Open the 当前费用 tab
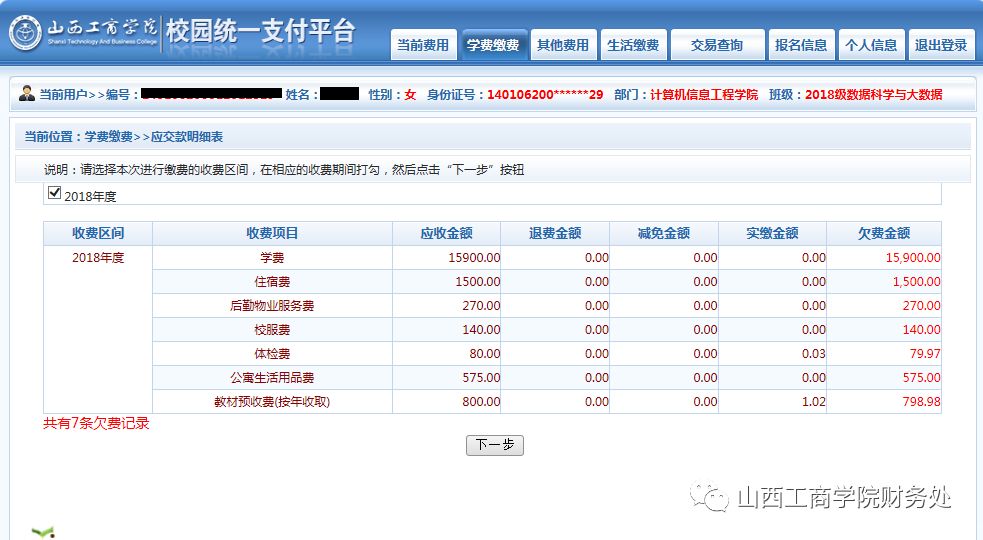The image size is (983, 540). 423,45
